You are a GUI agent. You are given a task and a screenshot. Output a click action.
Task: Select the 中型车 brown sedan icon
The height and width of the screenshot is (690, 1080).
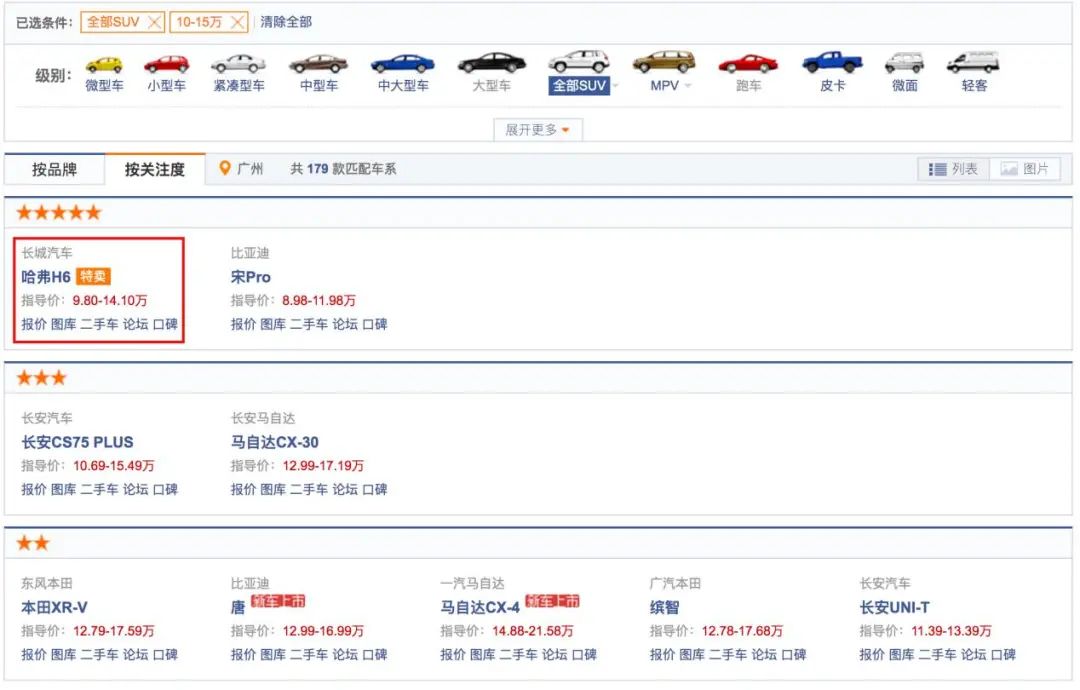click(x=318, y=64)
